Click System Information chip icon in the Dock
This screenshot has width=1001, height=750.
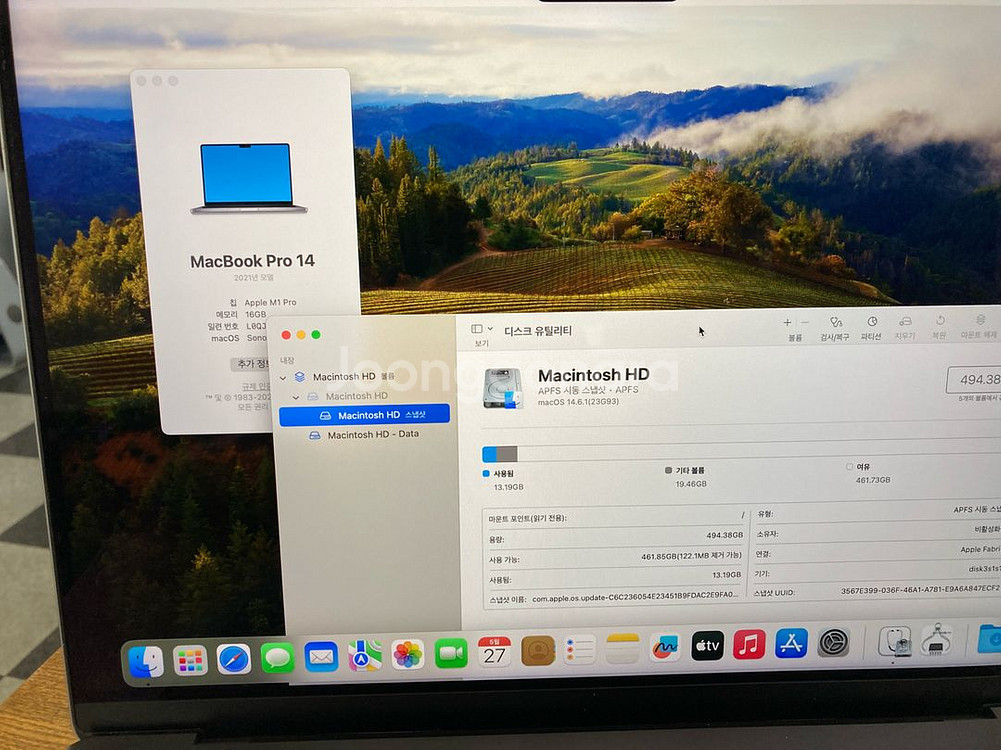tap(937, 638)
